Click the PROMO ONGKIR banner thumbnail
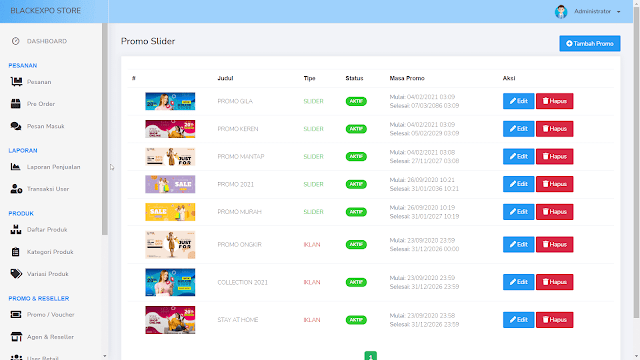 [x=170, y=244]
